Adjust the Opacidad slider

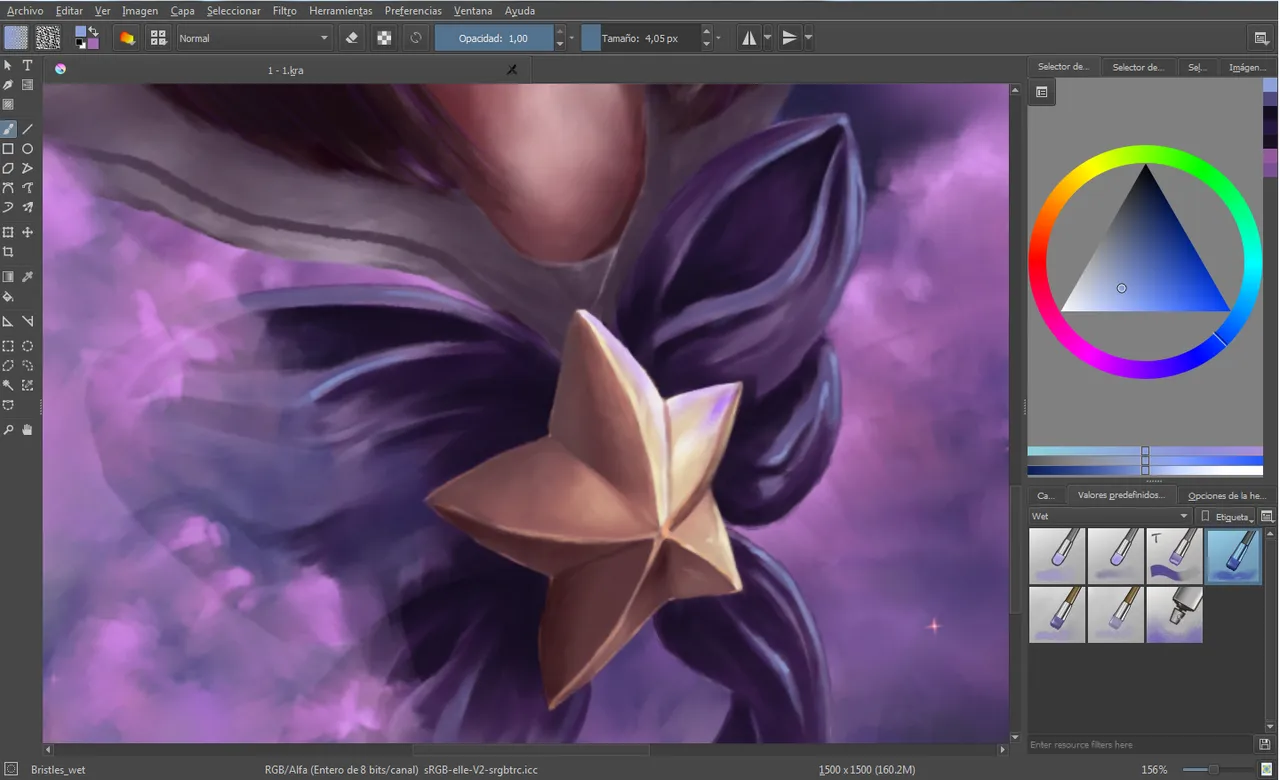pyautogui.click(x=493, y=38)
